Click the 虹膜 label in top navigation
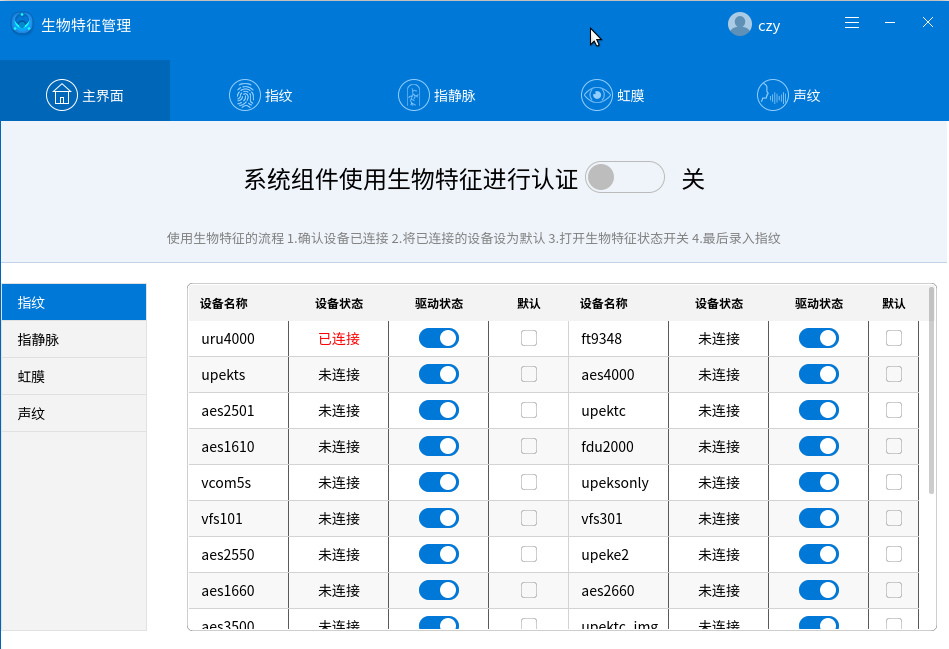Image resolution: width=949 pixels, height=649 pixels. click(x=631, y=96)
